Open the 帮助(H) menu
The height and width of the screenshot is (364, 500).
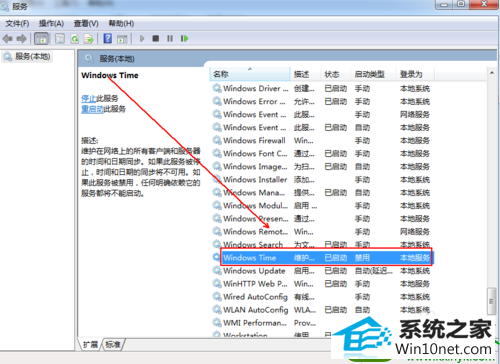[x=121, y=23]
